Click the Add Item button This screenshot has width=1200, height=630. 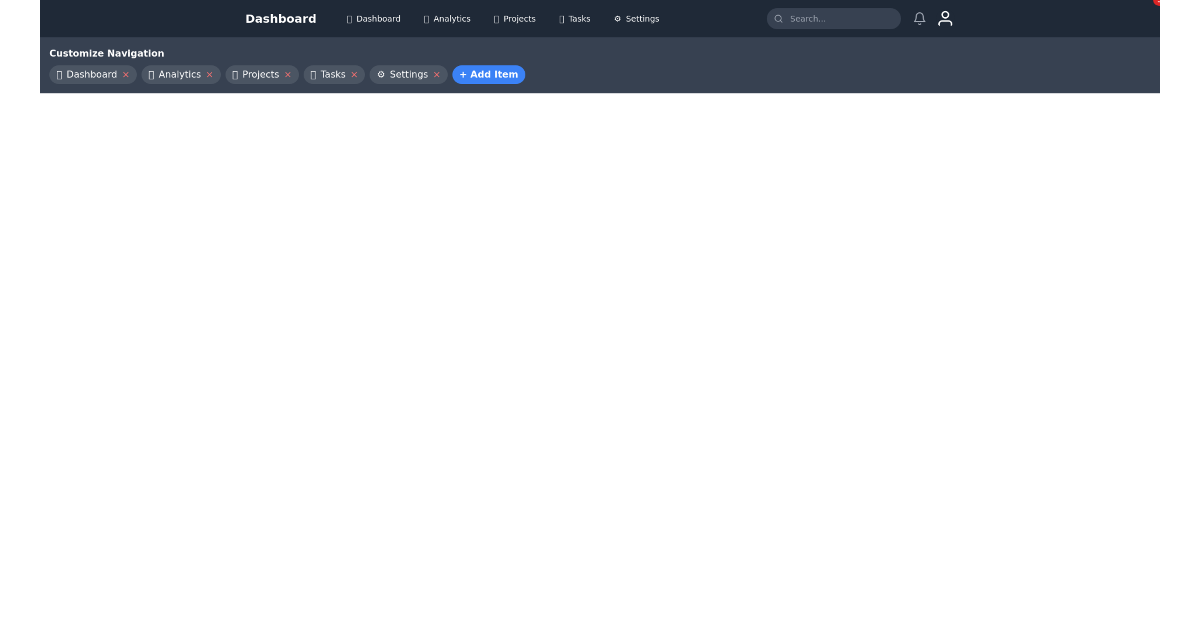pos(488,74)
